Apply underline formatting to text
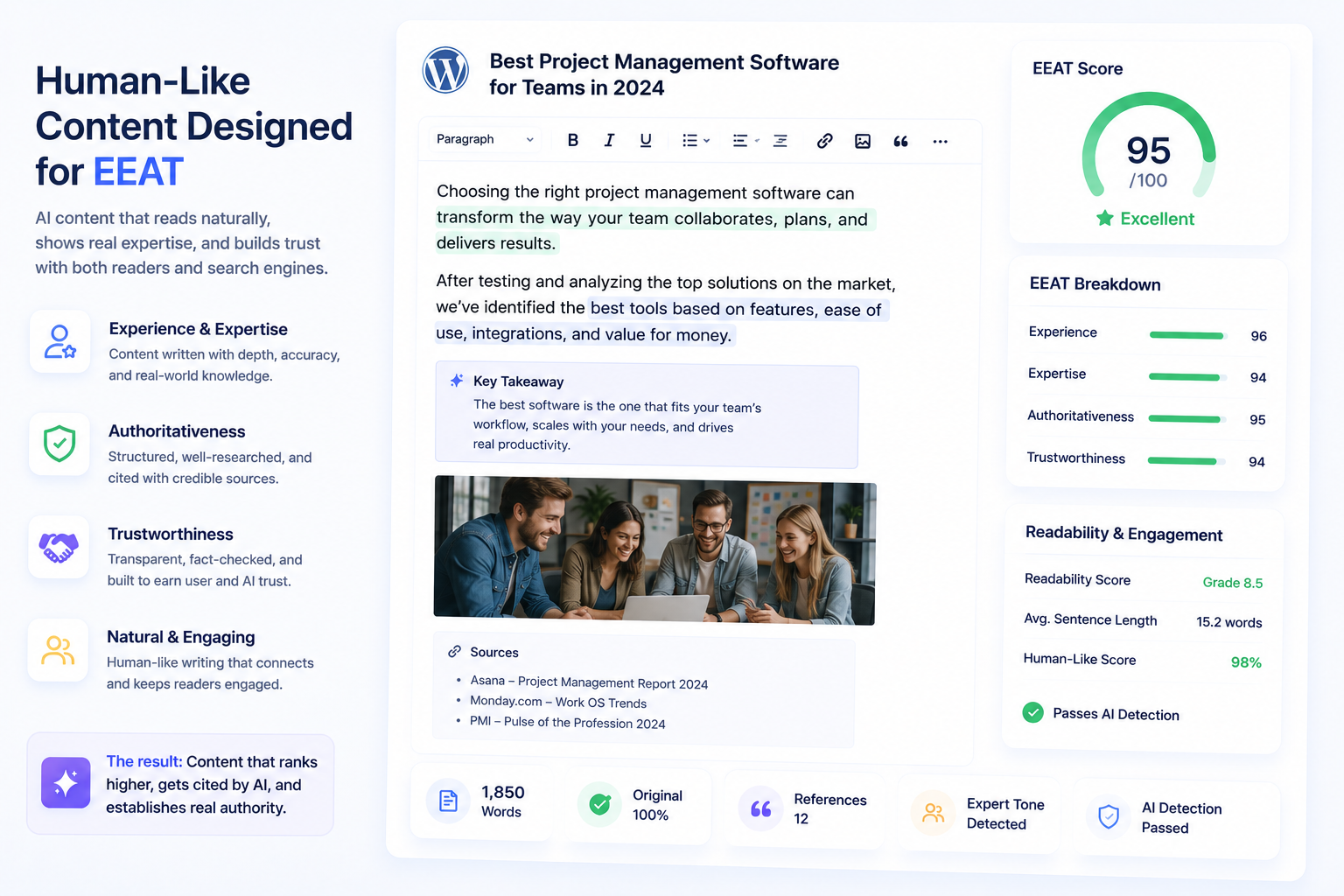This screenshot has width=1344, height=896. (646, 140)
